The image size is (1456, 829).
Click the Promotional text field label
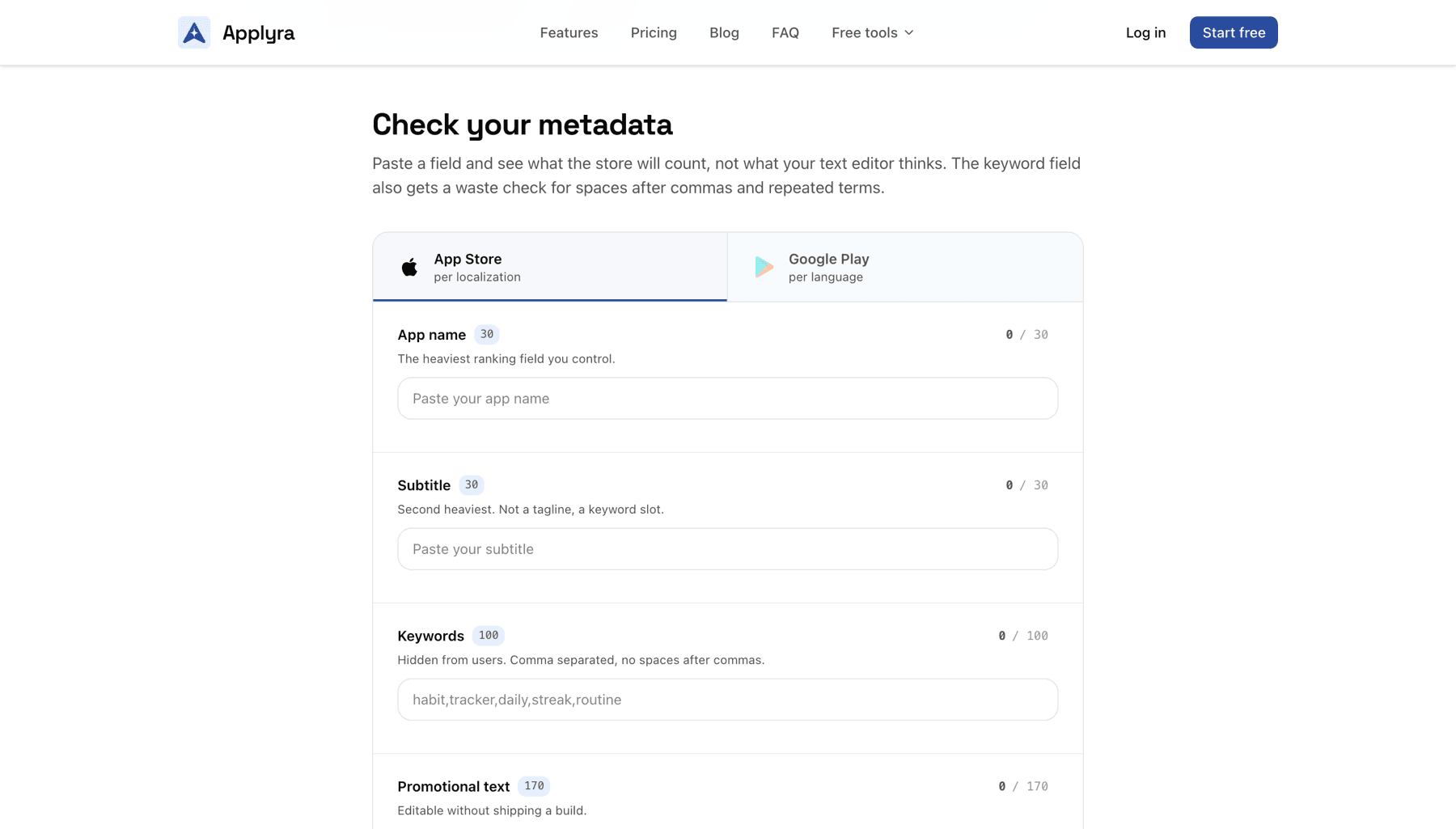[x=454, y=786]
